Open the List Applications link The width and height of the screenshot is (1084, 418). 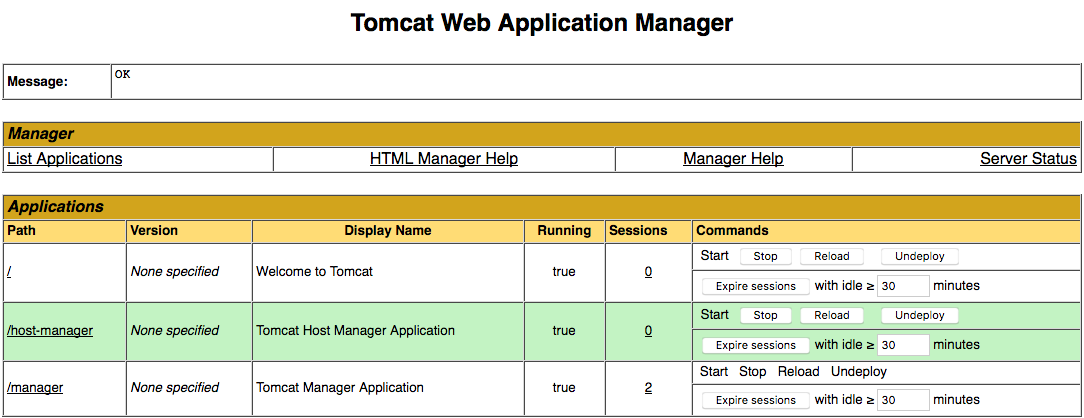(64, 159)
